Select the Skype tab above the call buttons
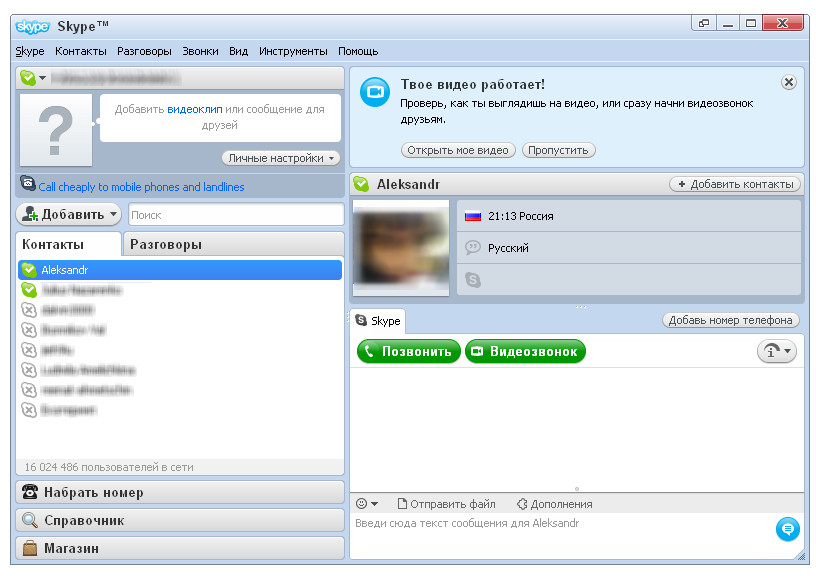816x576 pixels. pos(378,321)
